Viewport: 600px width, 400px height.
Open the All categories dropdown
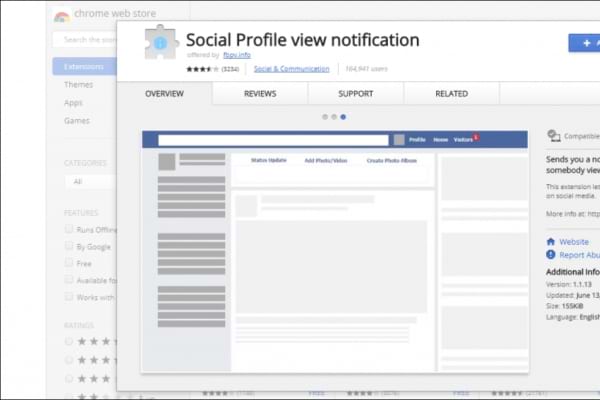pos(90,181)
